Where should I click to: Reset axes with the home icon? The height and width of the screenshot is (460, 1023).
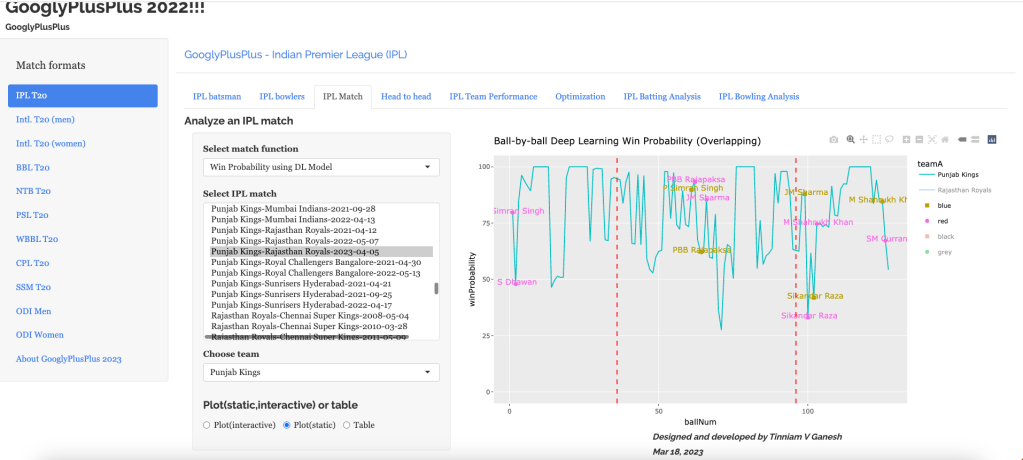[945, 140]
